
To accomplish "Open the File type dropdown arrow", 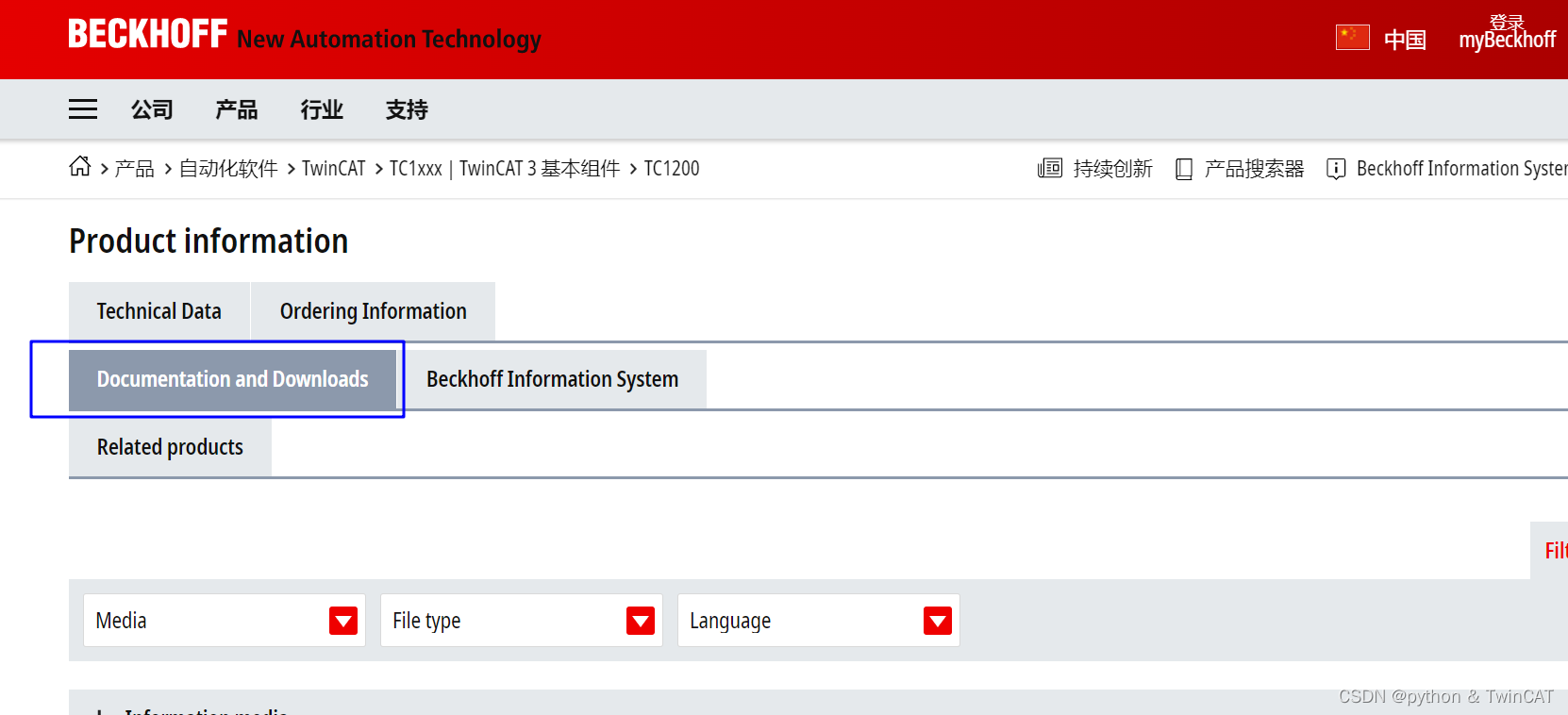I will pos(641,621).
